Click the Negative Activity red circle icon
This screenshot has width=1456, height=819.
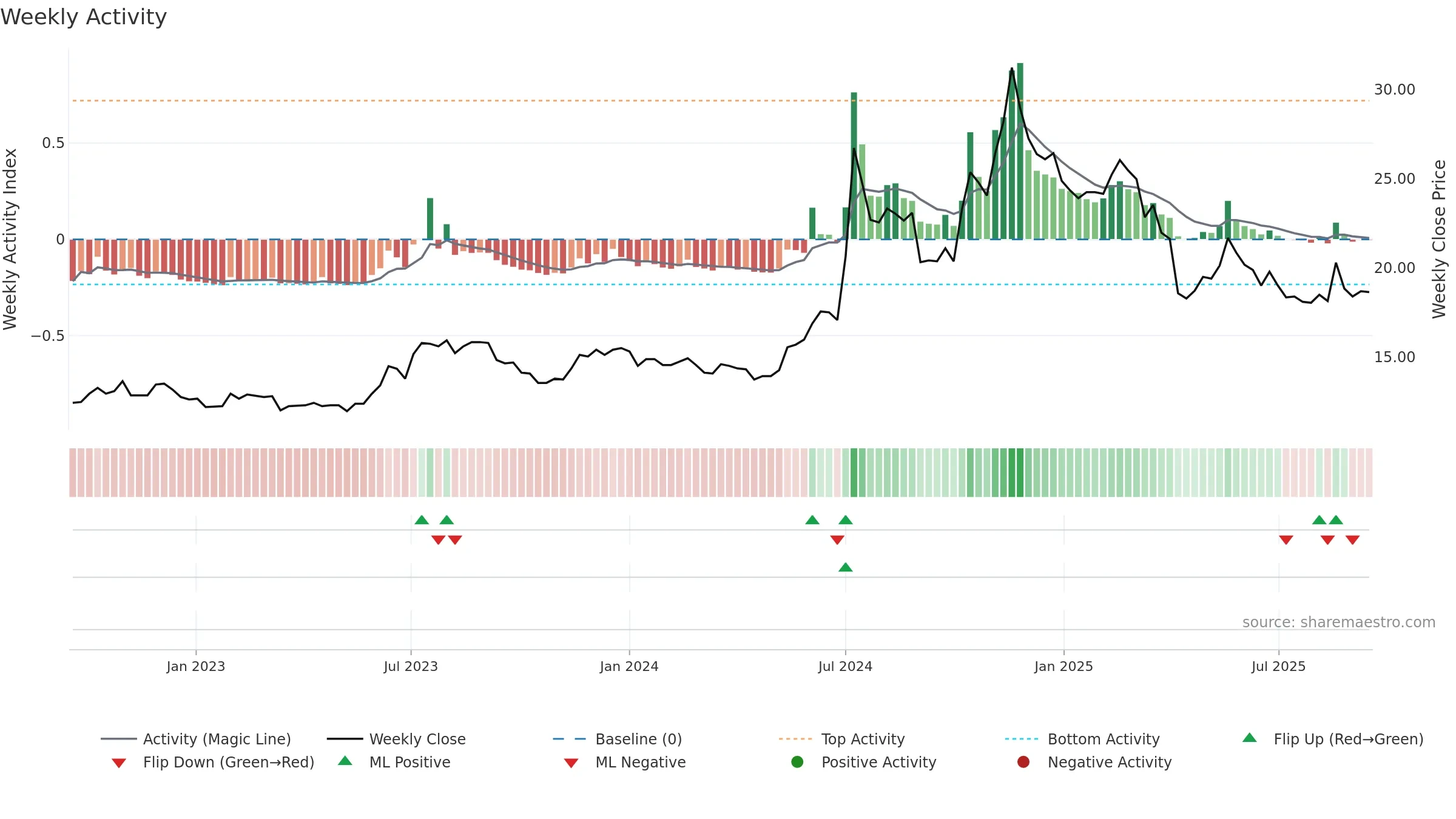[1023, 762]
